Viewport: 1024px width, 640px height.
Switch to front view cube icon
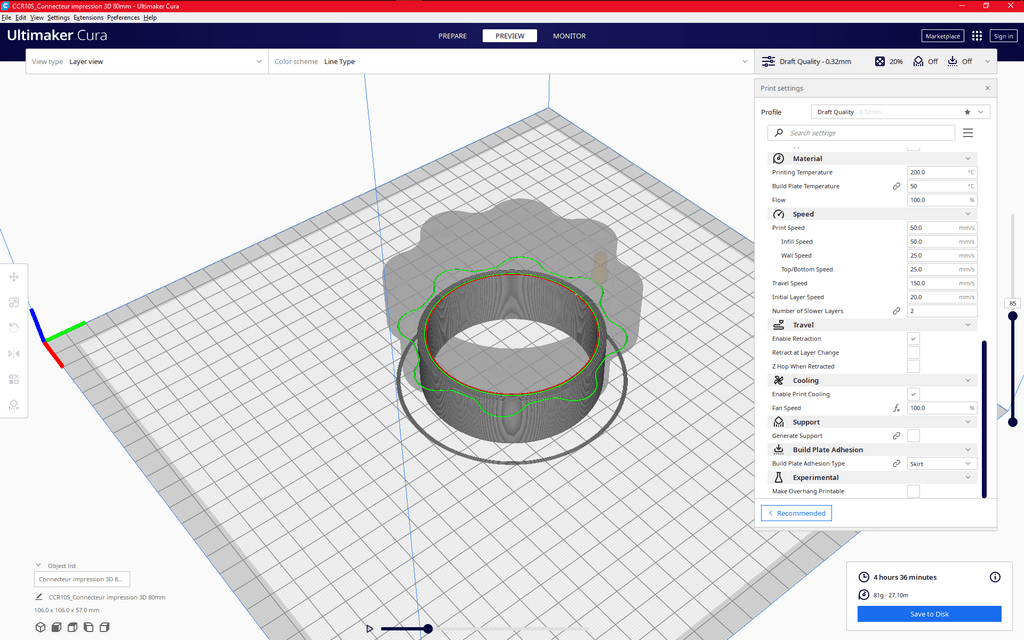[56, 627]
